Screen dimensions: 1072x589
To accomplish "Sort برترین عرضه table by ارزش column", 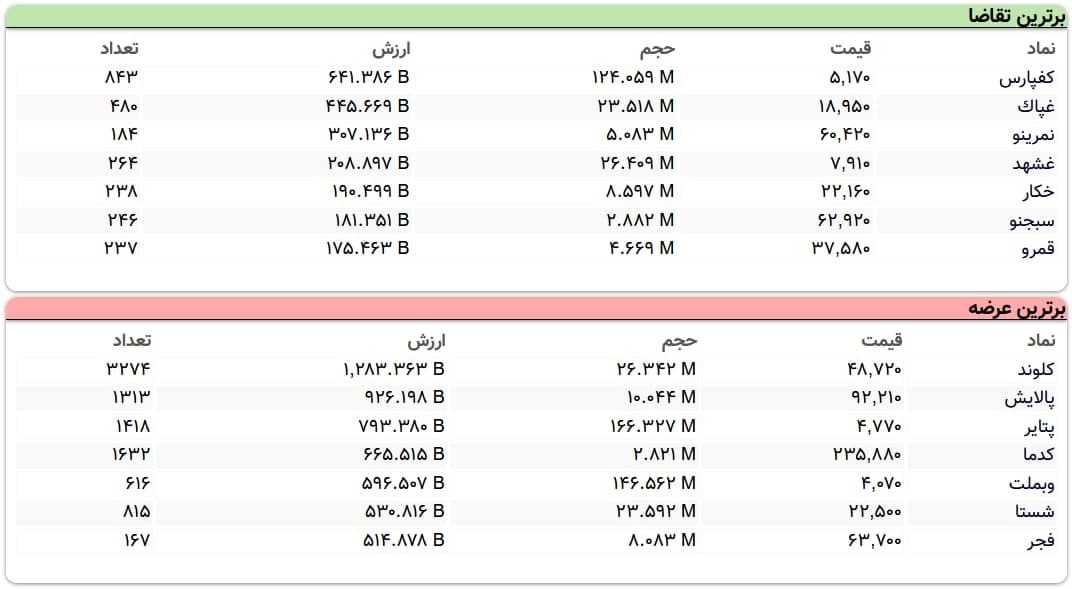I will 425,341.
